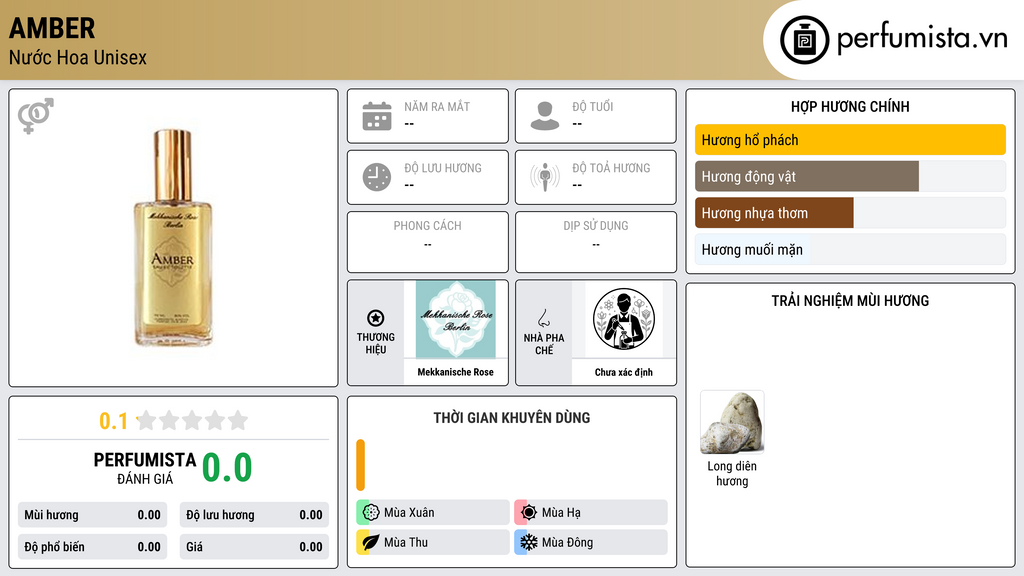
Task: Click the person icon for Độ tuổi
Action: tap(545, 116)
